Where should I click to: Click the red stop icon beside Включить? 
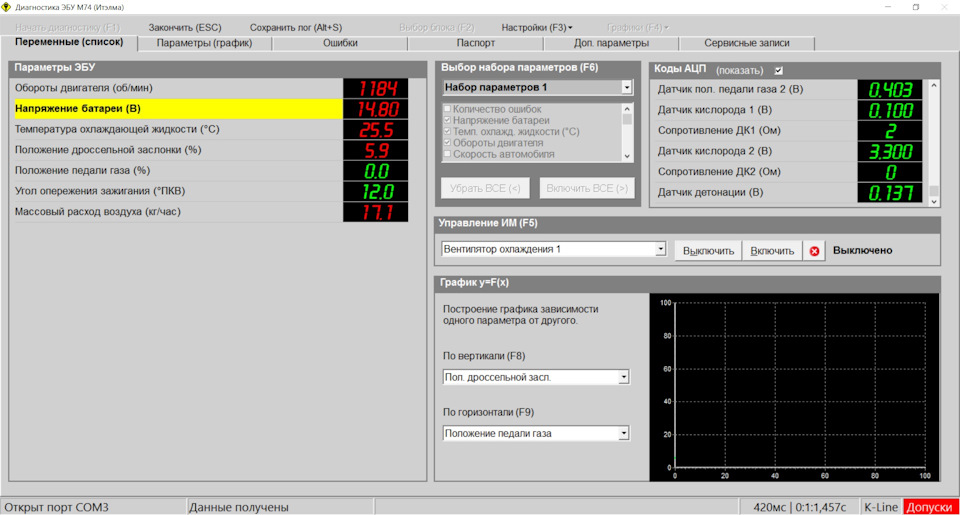coord(814,251)
